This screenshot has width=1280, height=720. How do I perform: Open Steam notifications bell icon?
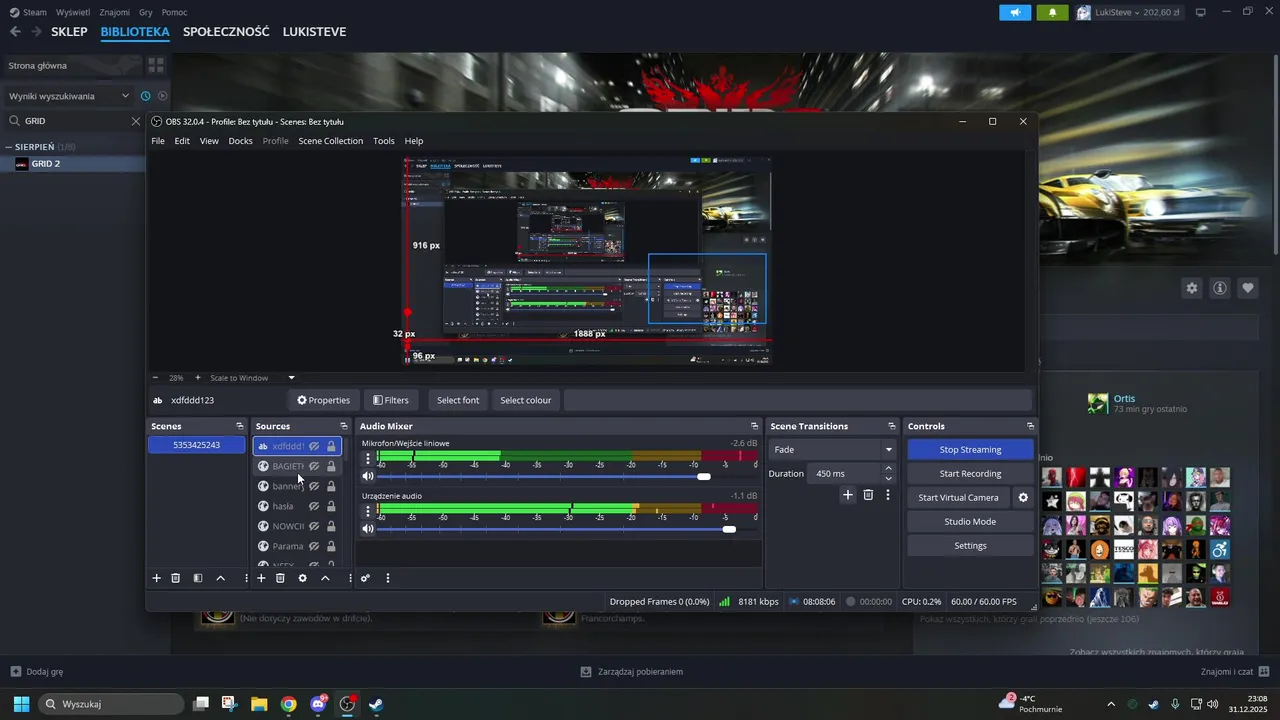1052,13
